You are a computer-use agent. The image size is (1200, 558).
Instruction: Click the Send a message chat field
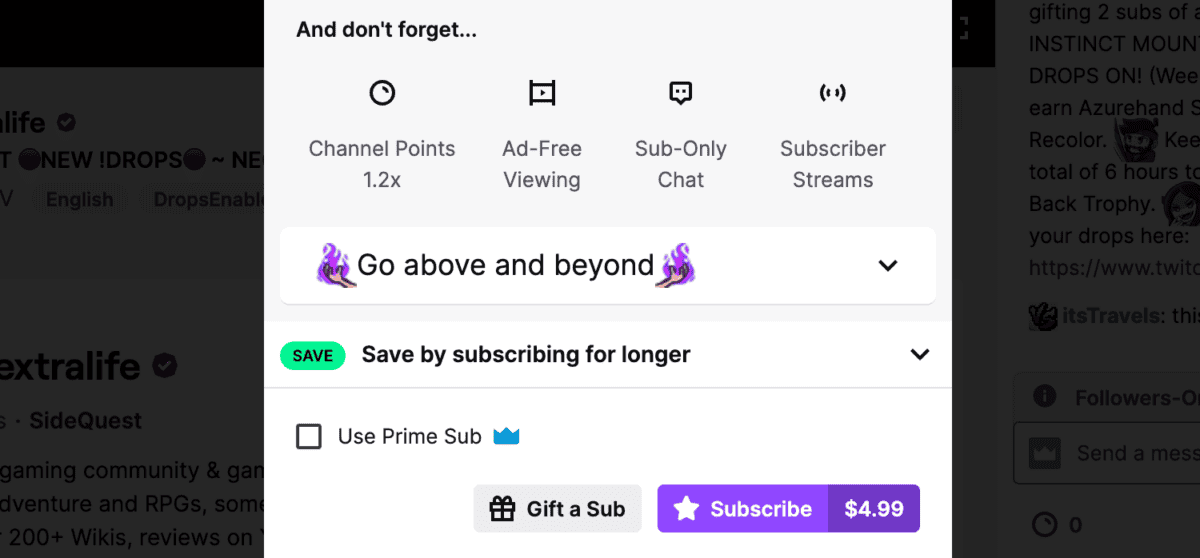(1107, 453)
